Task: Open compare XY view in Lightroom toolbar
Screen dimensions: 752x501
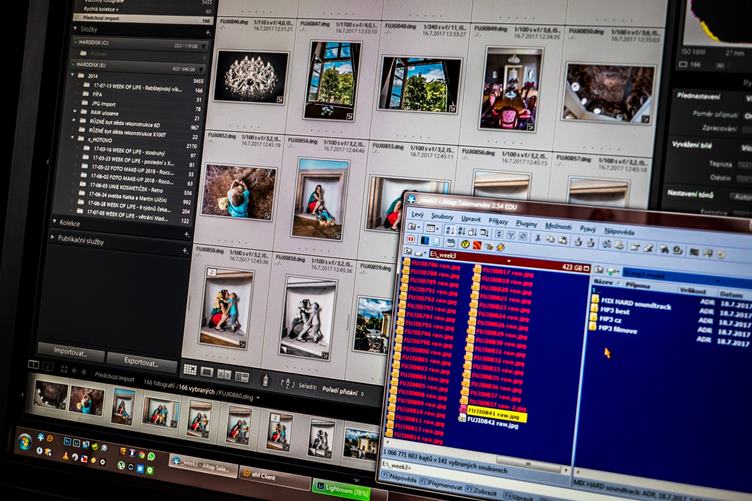Action: (x=224, y=374)
